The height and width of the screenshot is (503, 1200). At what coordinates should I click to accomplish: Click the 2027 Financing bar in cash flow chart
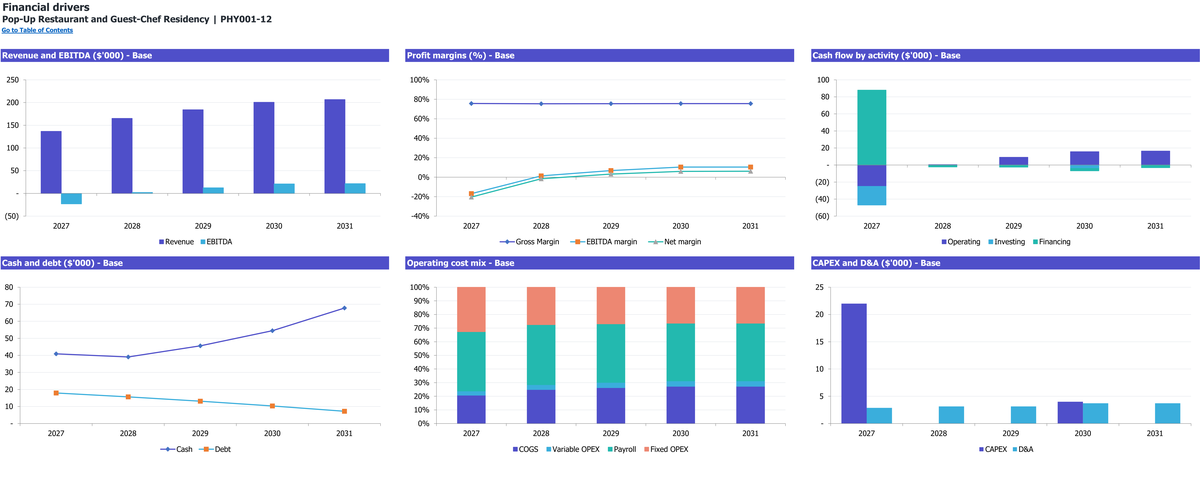tap(872, 127)
